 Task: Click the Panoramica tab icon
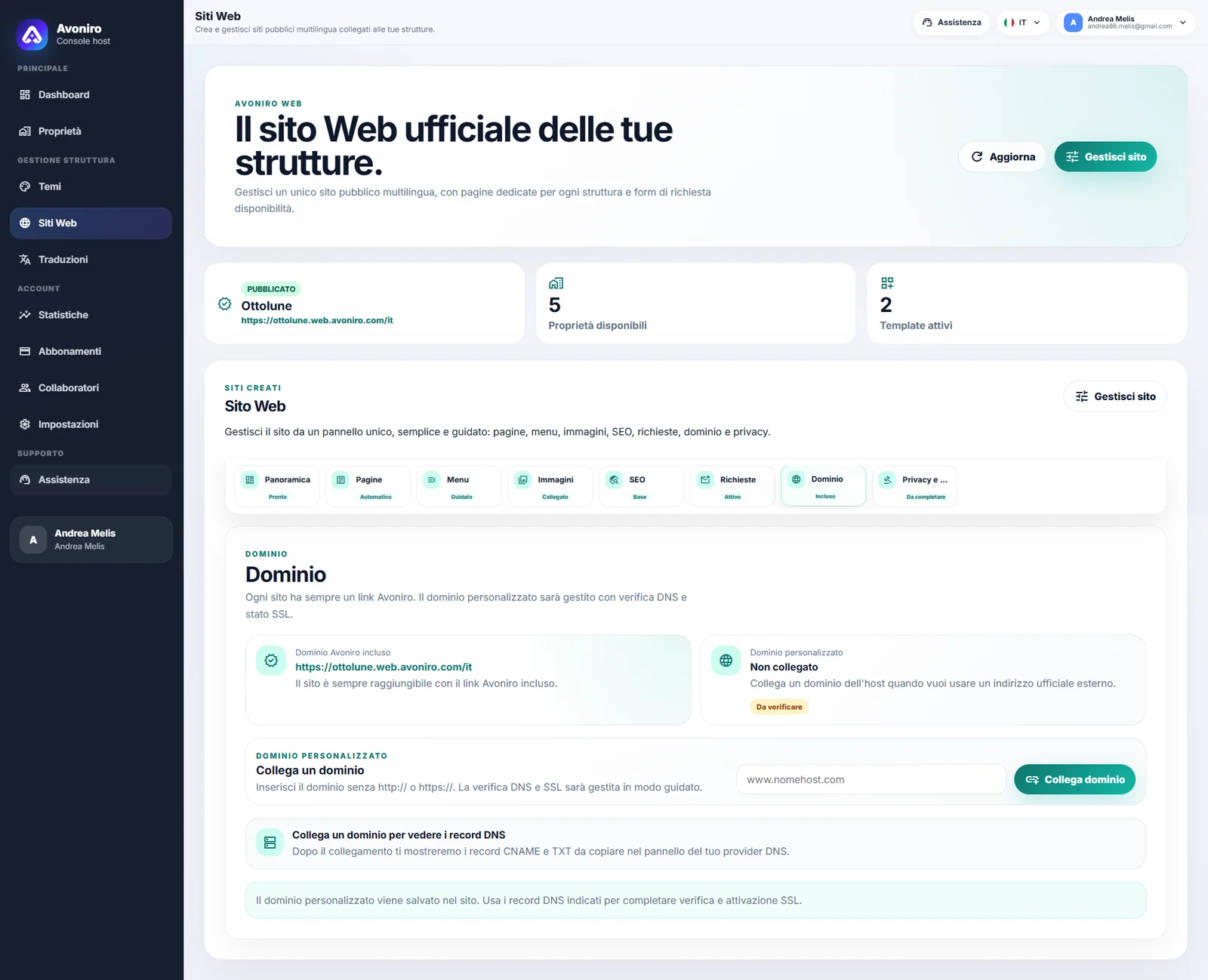[x=250, y=479]
